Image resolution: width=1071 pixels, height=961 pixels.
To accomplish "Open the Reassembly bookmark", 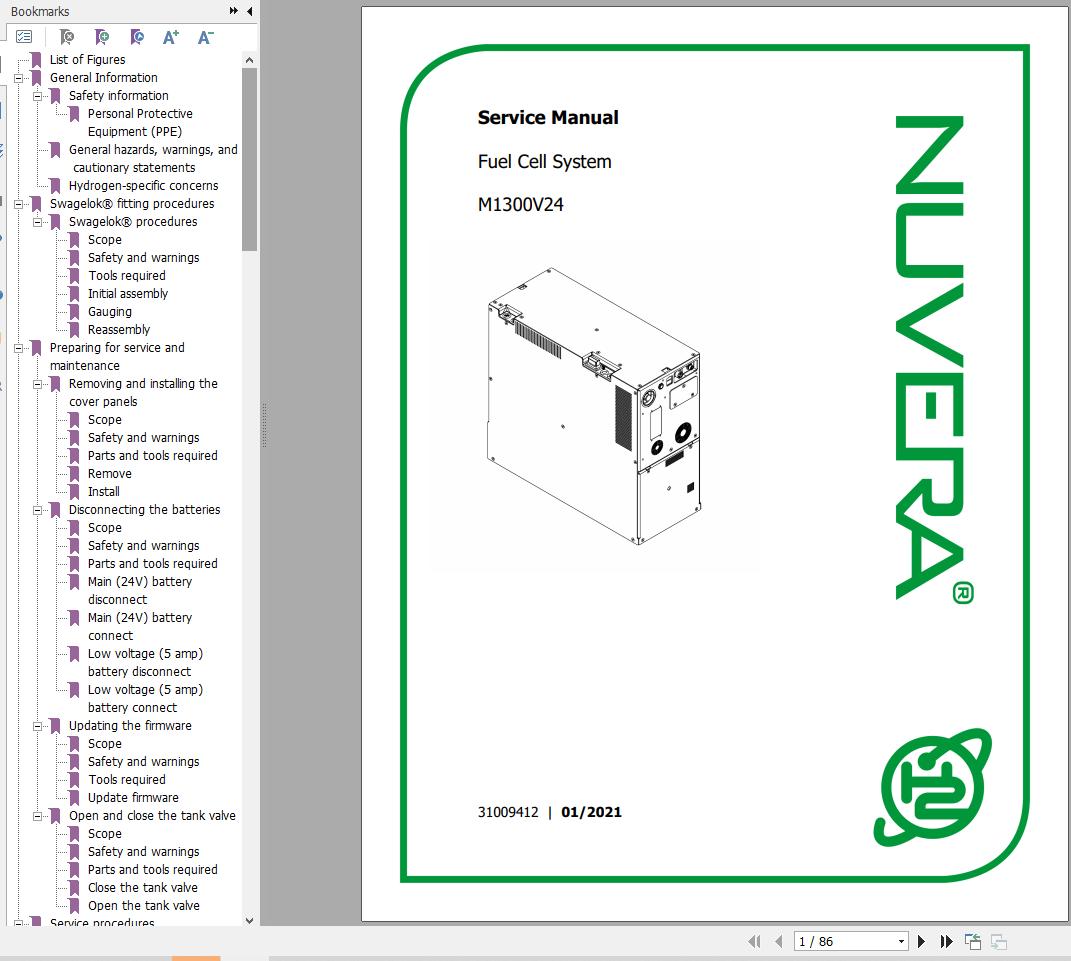I will click(x=119, y=329).
